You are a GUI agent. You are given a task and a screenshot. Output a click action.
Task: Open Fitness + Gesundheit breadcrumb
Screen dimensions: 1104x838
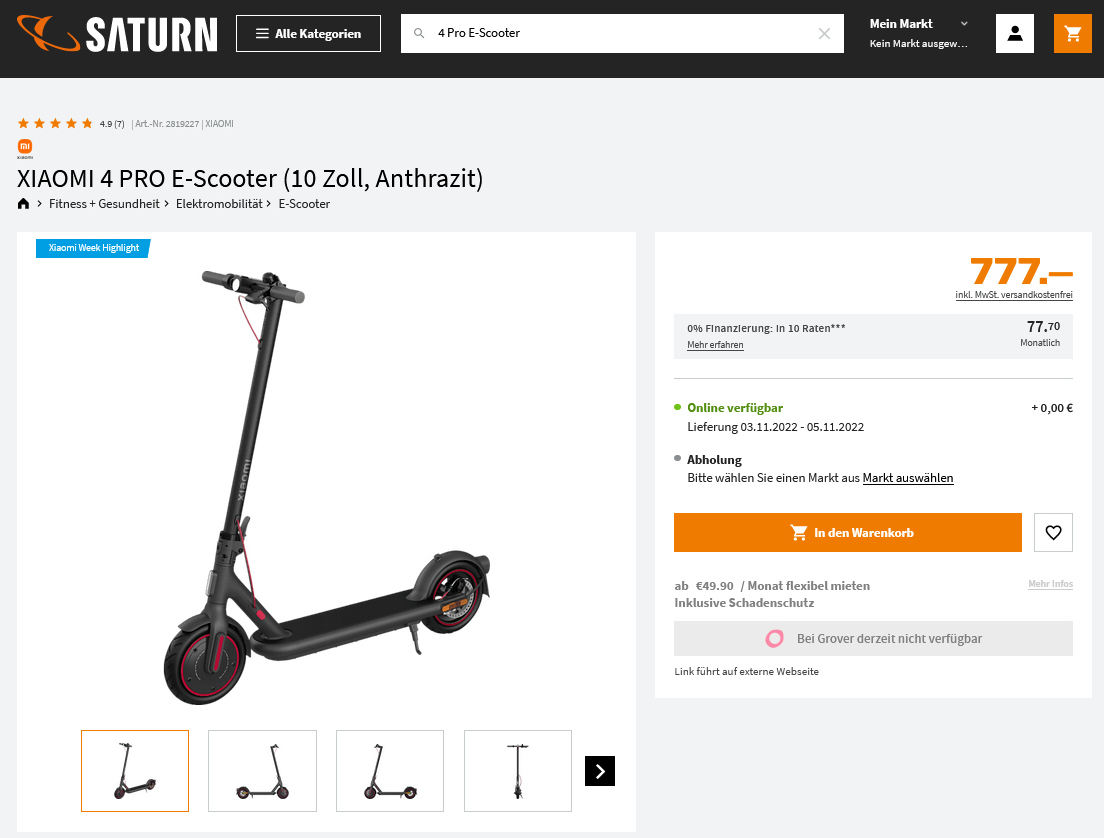click(x=104, y=204)
